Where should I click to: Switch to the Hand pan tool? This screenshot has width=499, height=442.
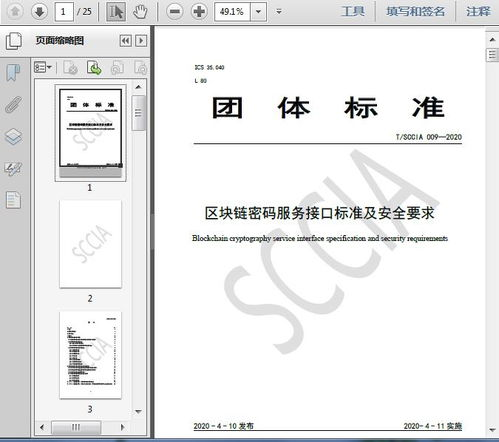140,12
